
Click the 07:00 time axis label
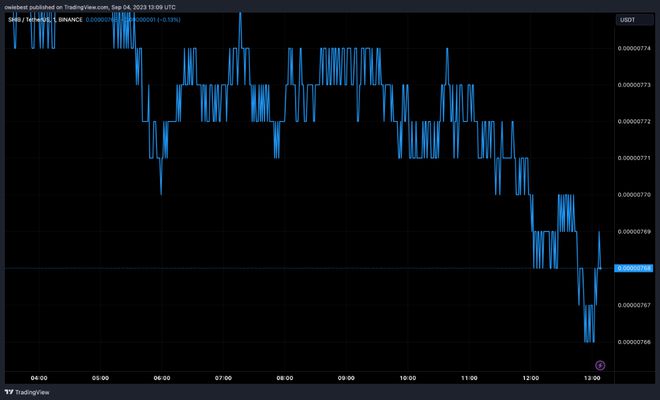pyautogui.click(x=223, y=378)
